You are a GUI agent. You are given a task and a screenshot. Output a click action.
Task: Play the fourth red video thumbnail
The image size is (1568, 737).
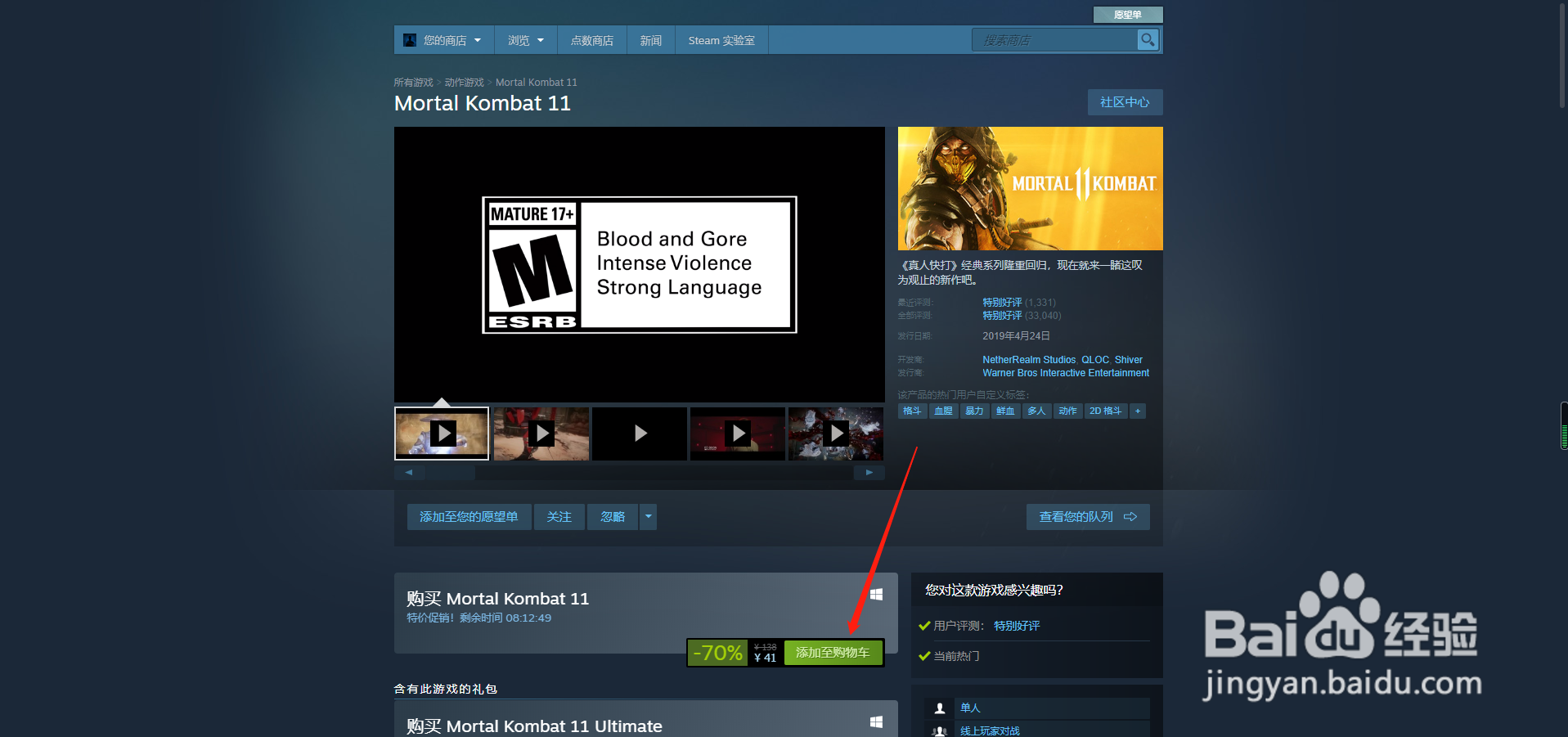point(738,434)
